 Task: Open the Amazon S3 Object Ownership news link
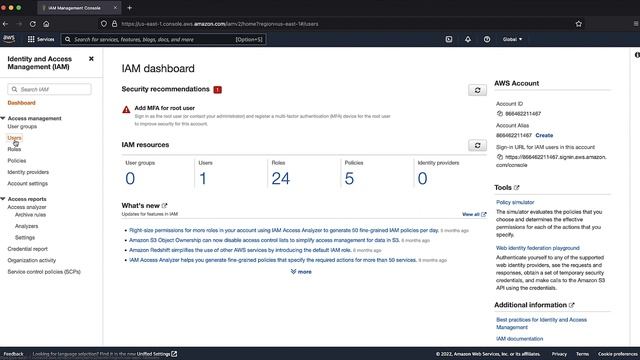pyautogui.click(x=264, y=240)
